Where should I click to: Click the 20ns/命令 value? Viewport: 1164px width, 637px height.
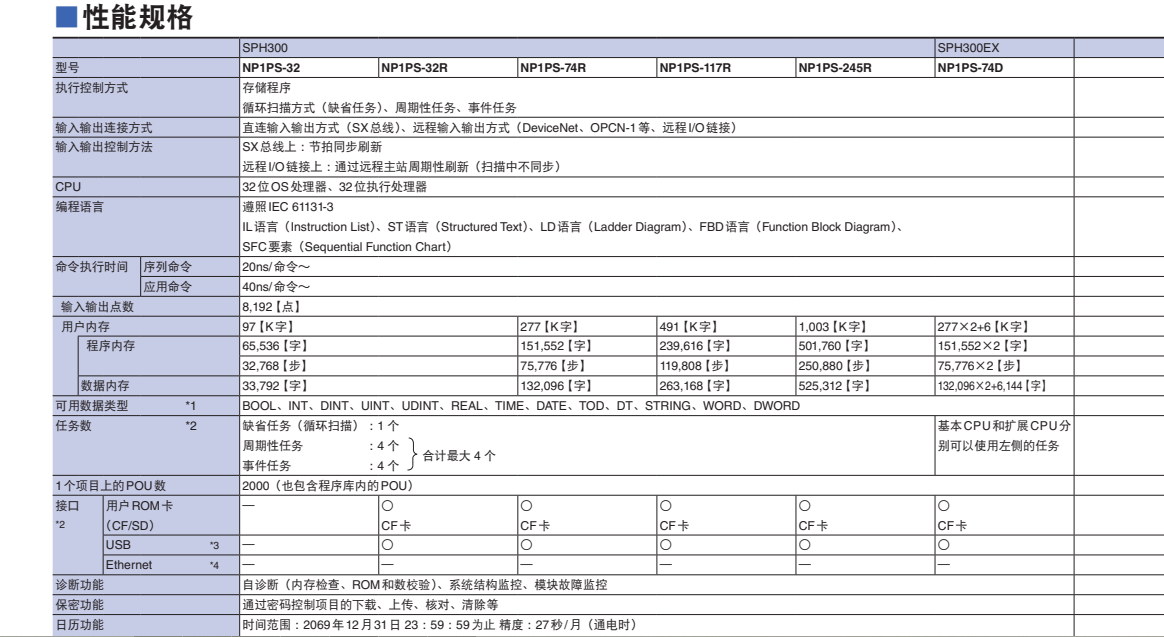click(276, 267)
